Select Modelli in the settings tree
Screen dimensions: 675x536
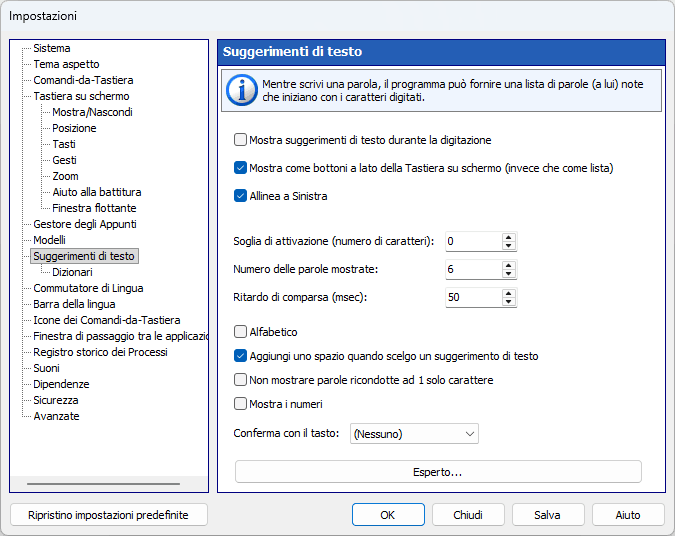pyautogui.click(x=49, y=240)
